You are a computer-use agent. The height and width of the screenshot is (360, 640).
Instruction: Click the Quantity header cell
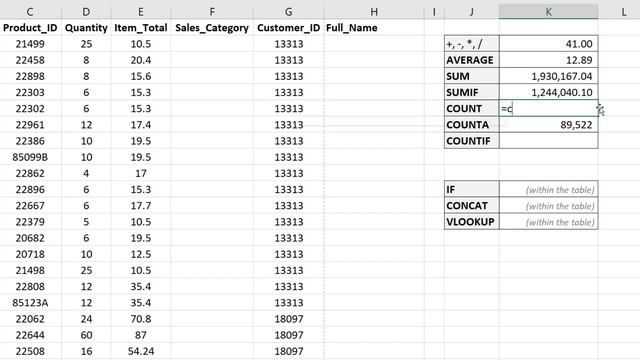click(86, 28)
